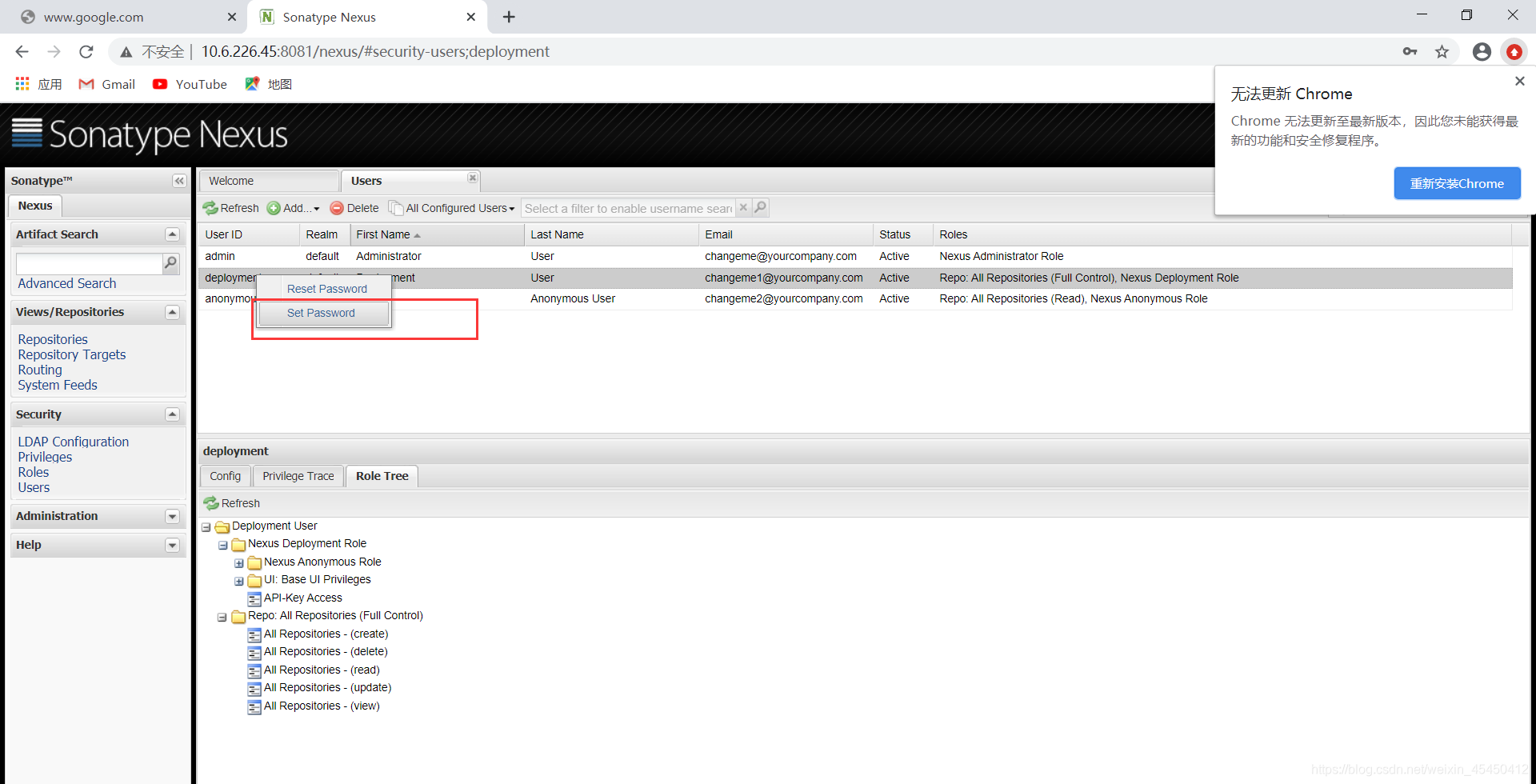
Task: Open the Users link in Security
Action: [34, 487]
